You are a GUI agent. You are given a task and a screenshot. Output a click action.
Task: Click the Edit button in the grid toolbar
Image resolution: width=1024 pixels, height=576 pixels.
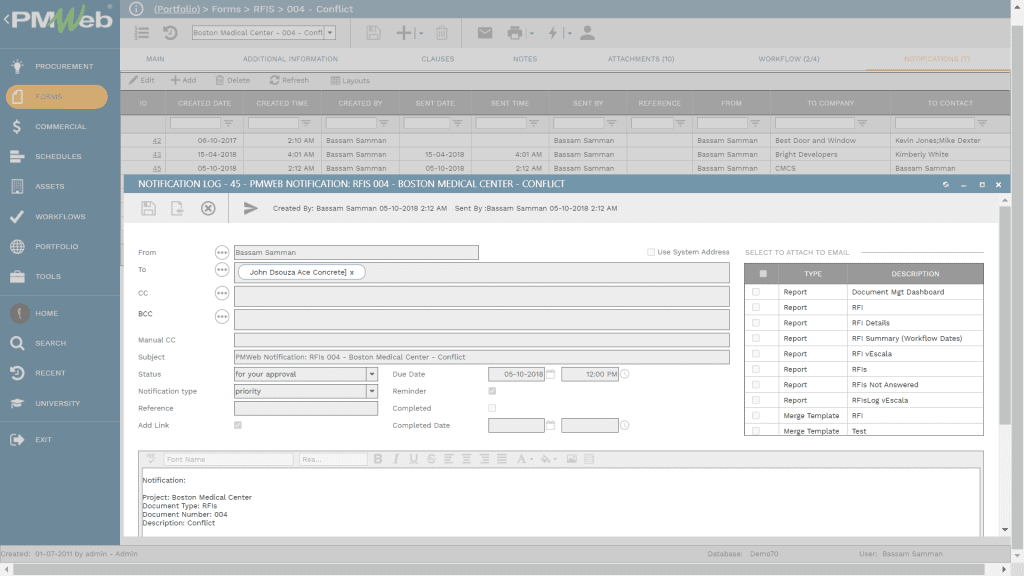(x=142, y=80)
